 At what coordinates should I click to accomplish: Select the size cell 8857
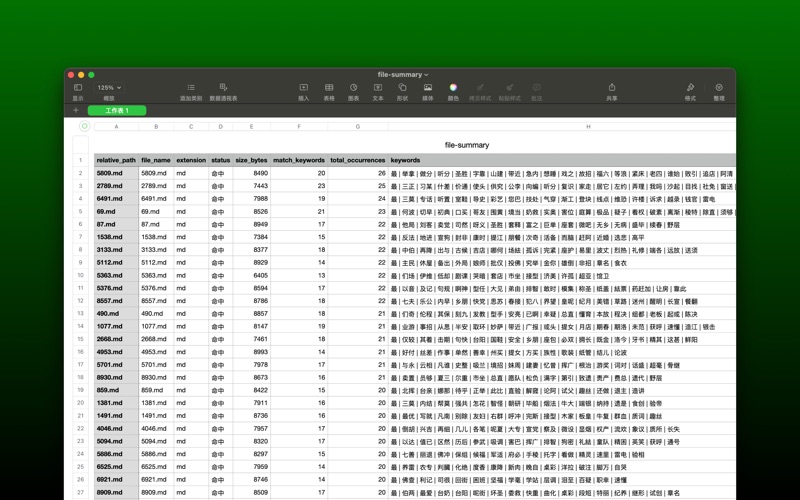coord(252,314)
